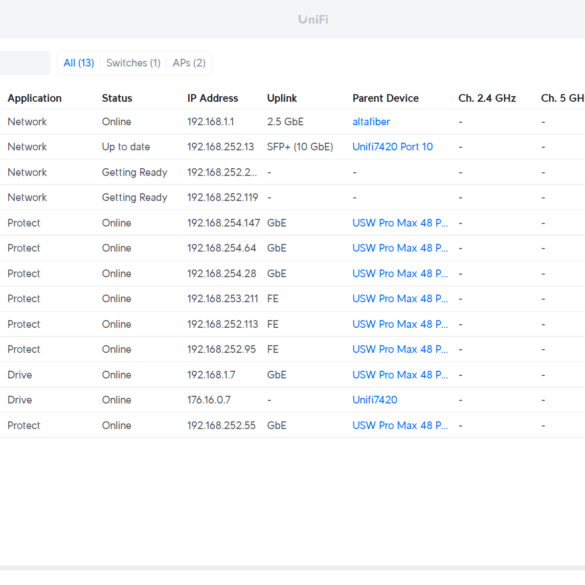Open the Unifi7420 Port 10 link
The width and height of the screenshot is (585, 585).
(392, 147)
